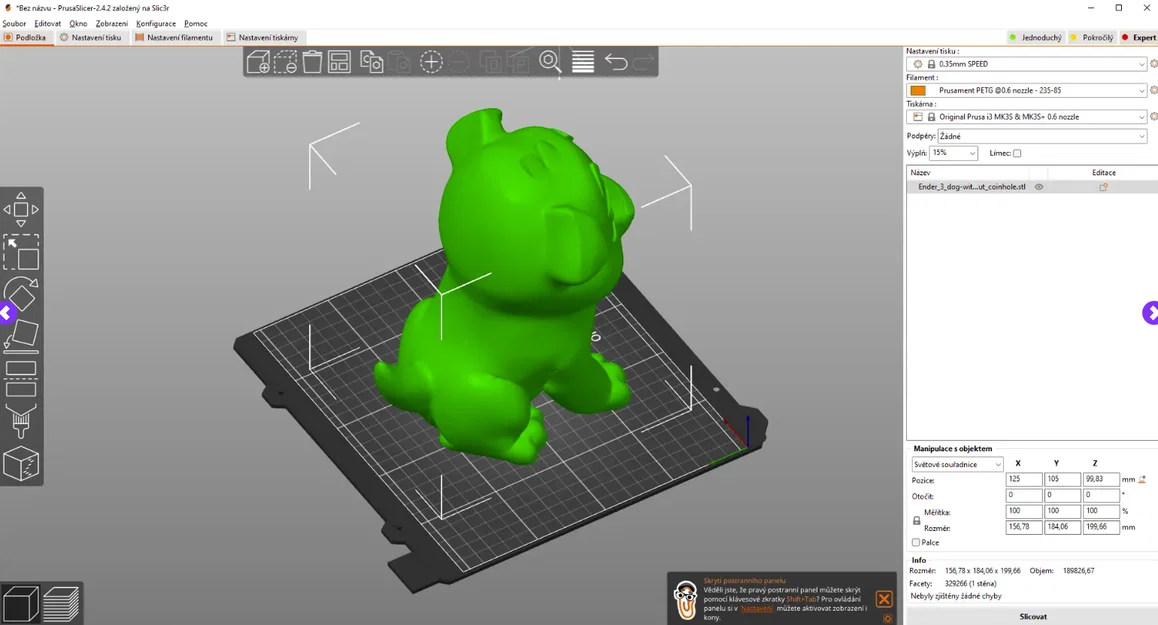The image size is (1158, 625).
Task: Select Jednoduchý mode
Action: click(x=1035, y=37)
